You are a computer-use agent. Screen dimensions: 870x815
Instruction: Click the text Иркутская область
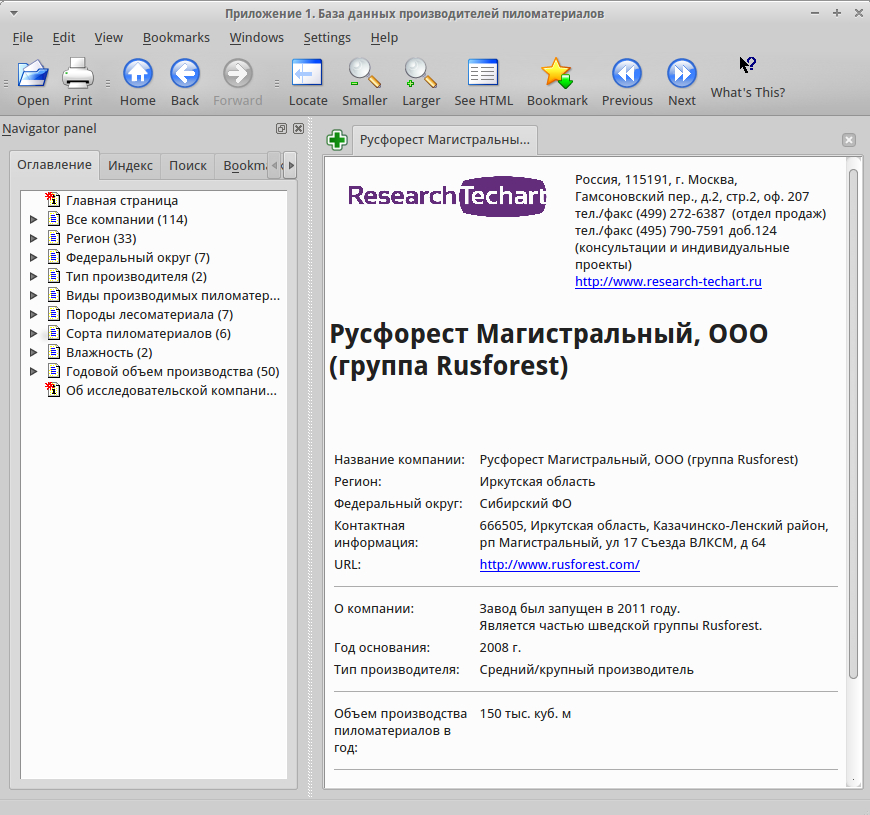click(537, 482)
